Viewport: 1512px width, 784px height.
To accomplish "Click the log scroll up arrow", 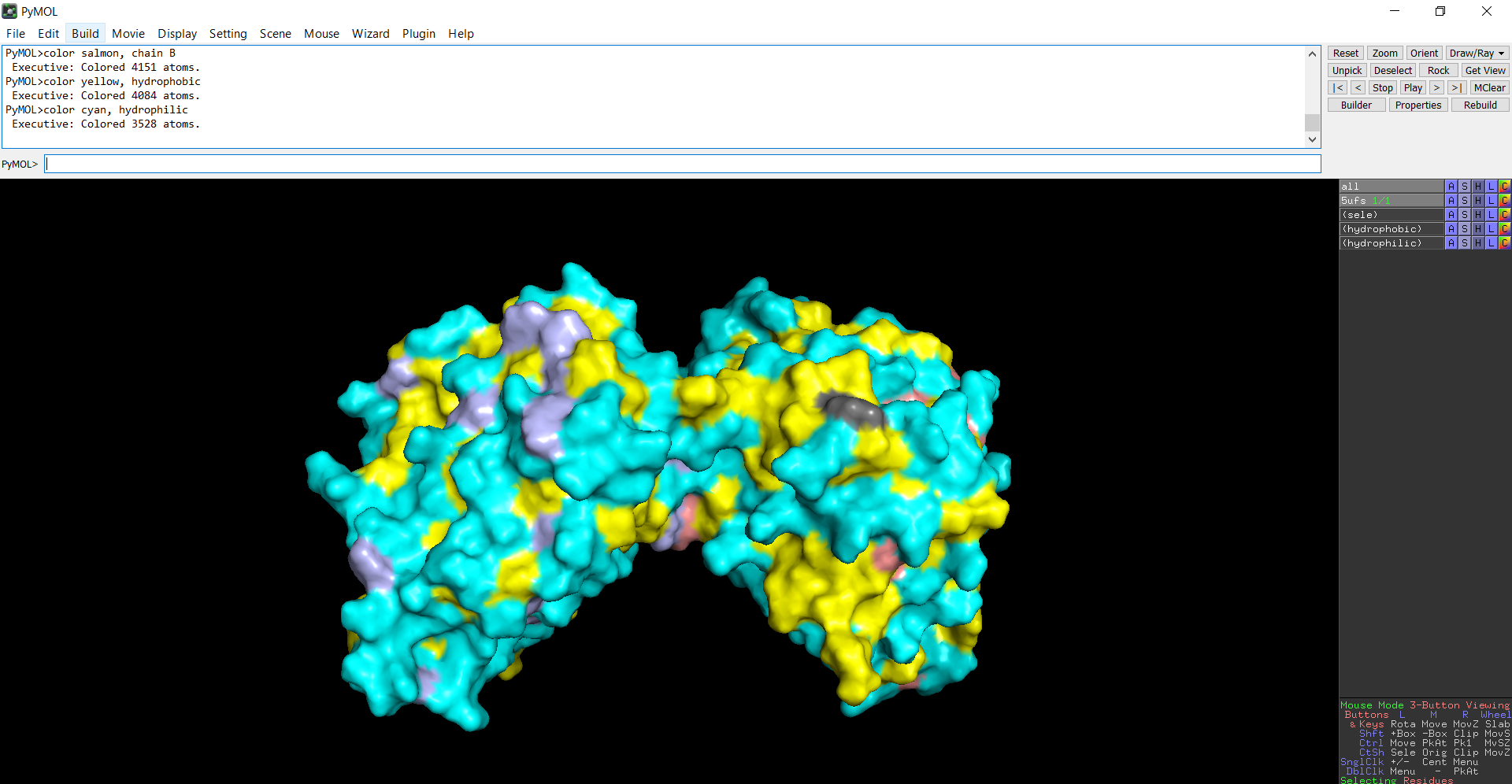I will [x=1312, y=54].
